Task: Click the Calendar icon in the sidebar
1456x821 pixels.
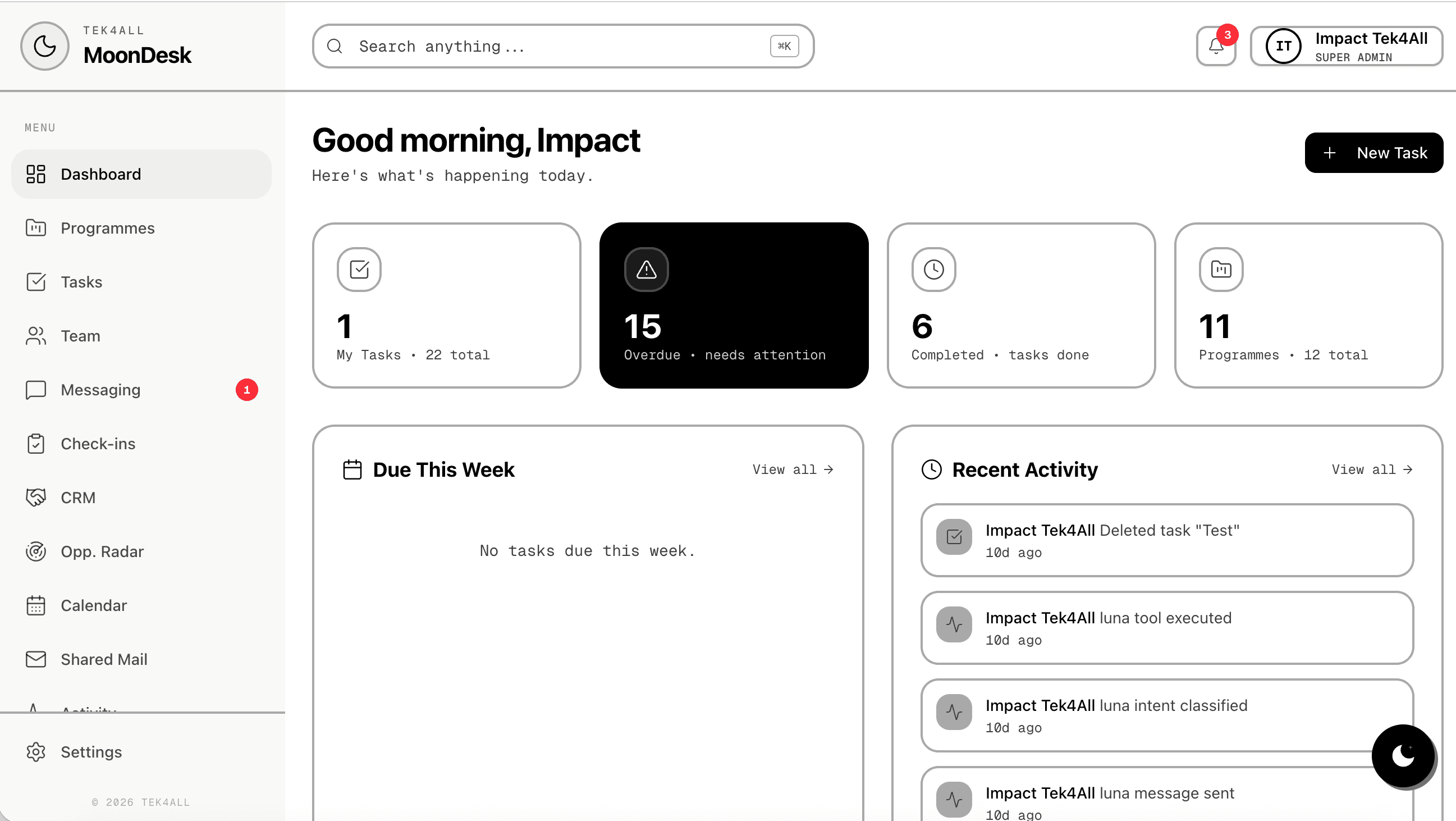Action: click(35, 605)
